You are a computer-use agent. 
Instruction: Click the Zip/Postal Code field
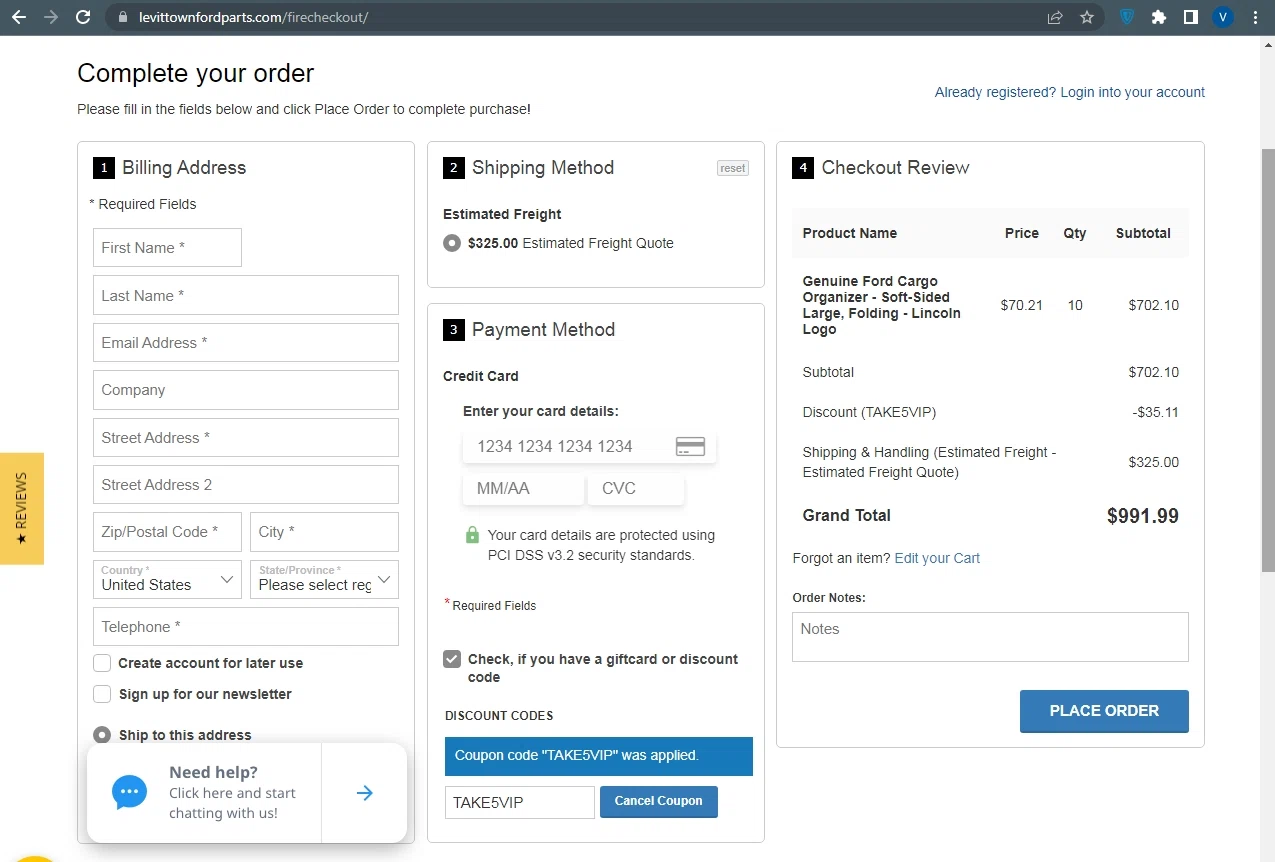[x=168, y=532]
